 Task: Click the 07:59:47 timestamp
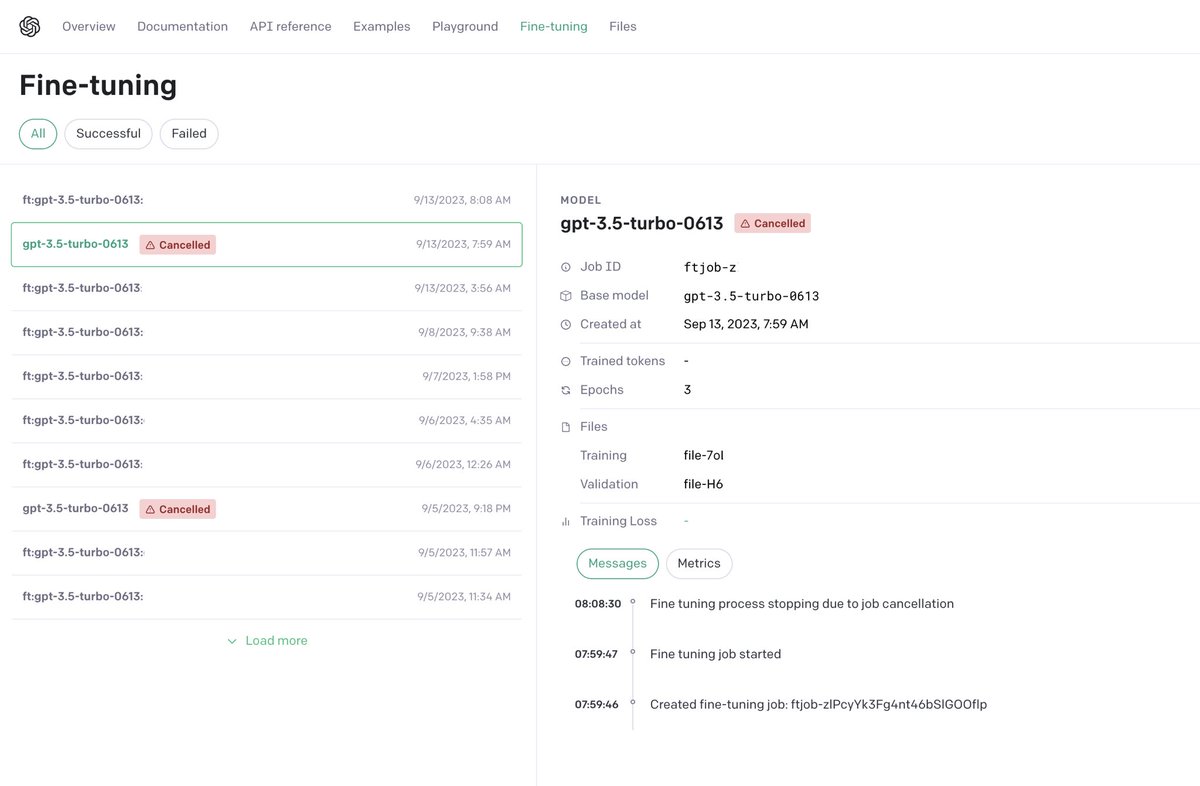pos(596,654)
